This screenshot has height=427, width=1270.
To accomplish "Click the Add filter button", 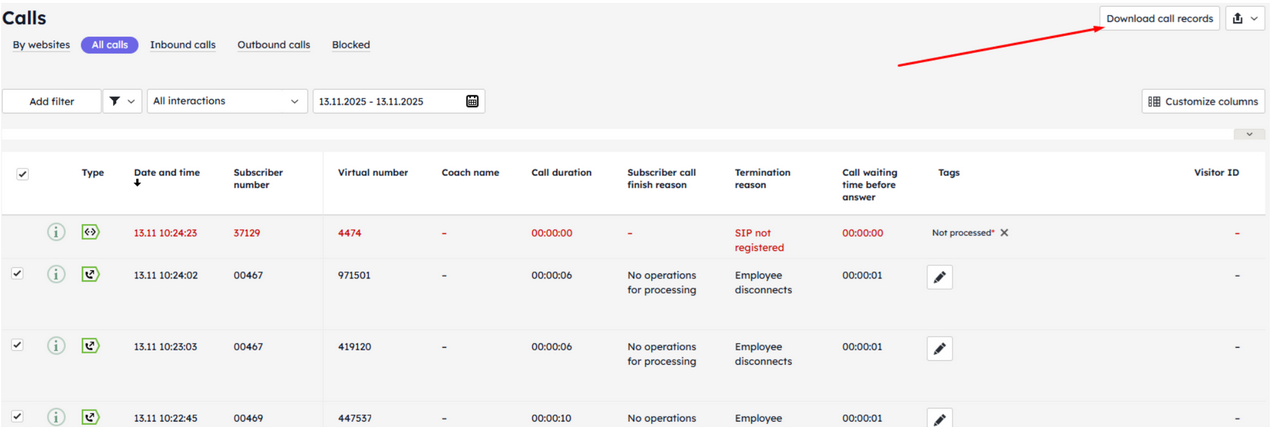I will coord(52,101).
